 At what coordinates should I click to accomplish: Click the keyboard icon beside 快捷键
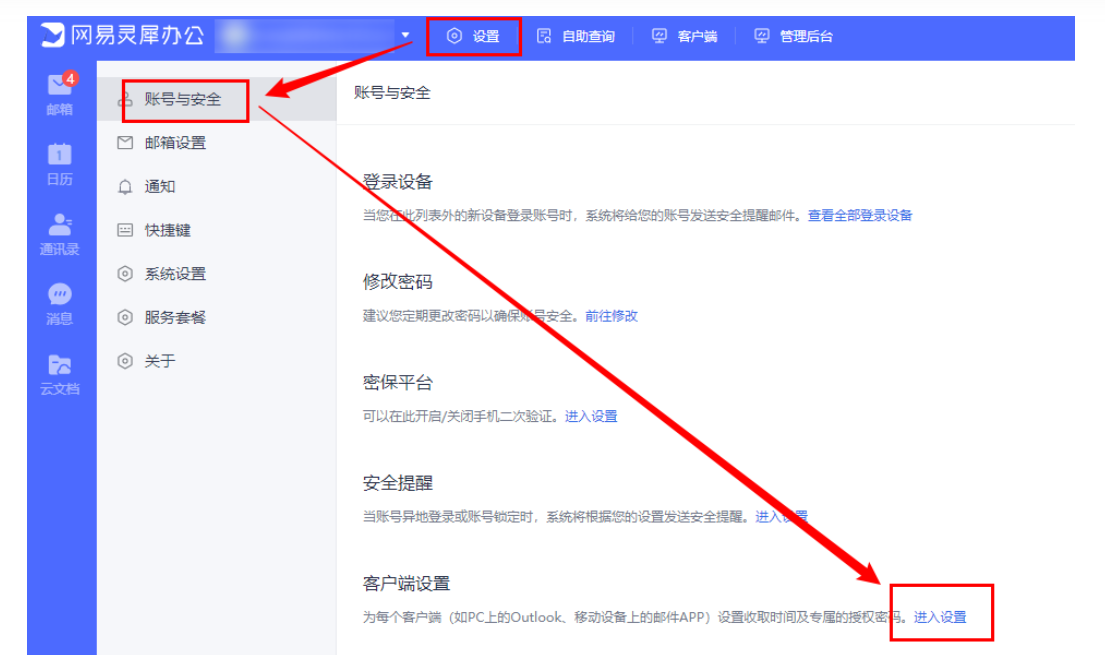(x=125, y=231)
